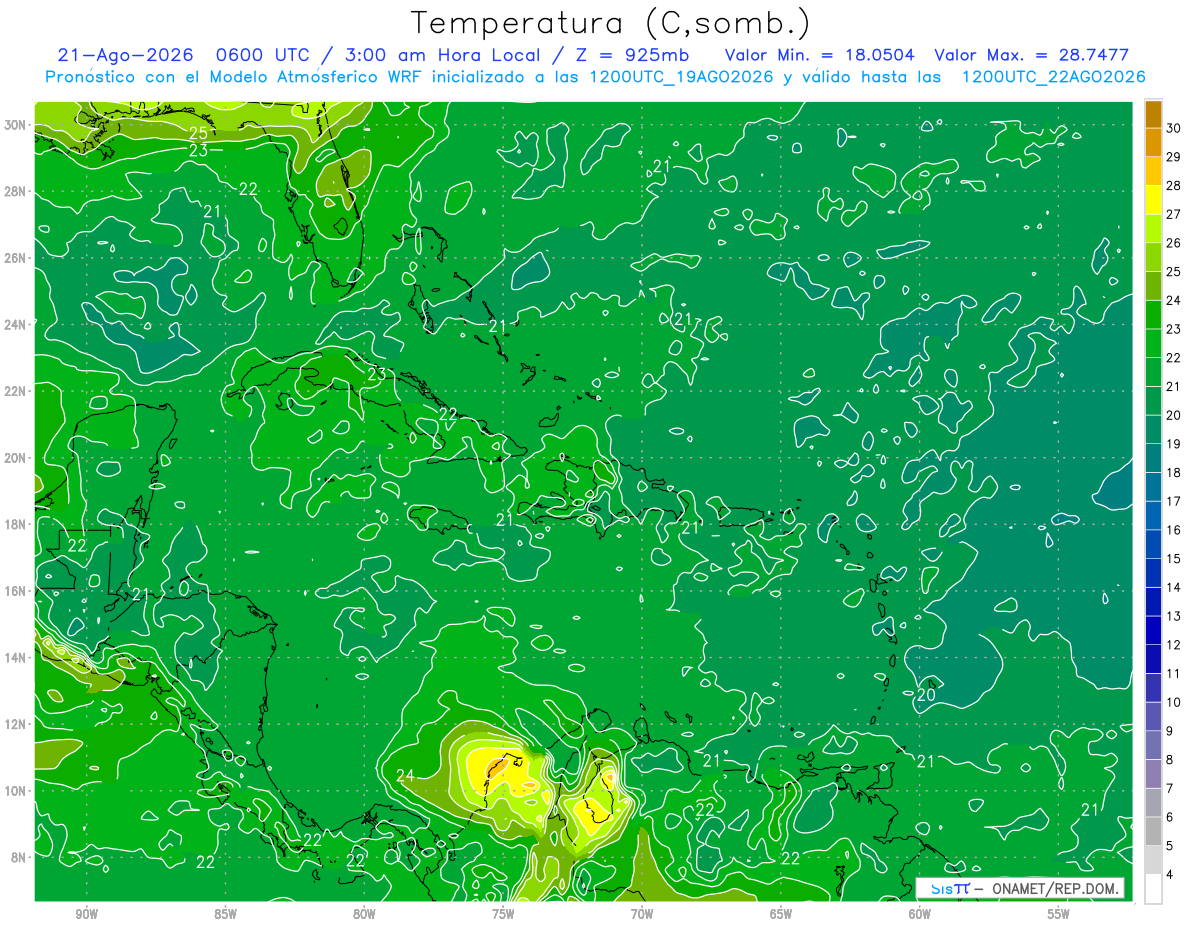Click the color scale label 29
1200x927 pixels.
click(1174, 157)
